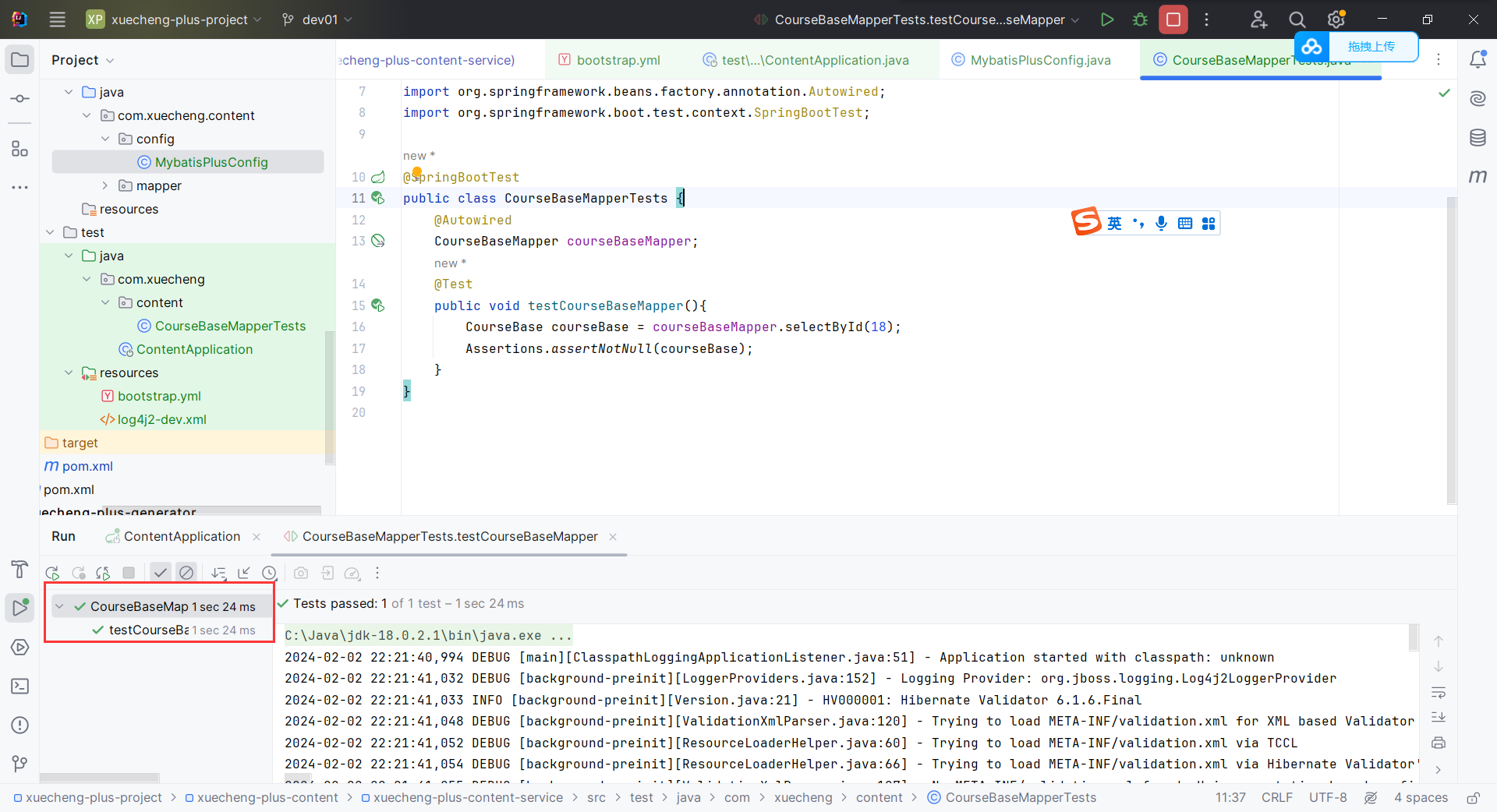Run the current test configuration
The image size is (1497, 812).
1106,19
